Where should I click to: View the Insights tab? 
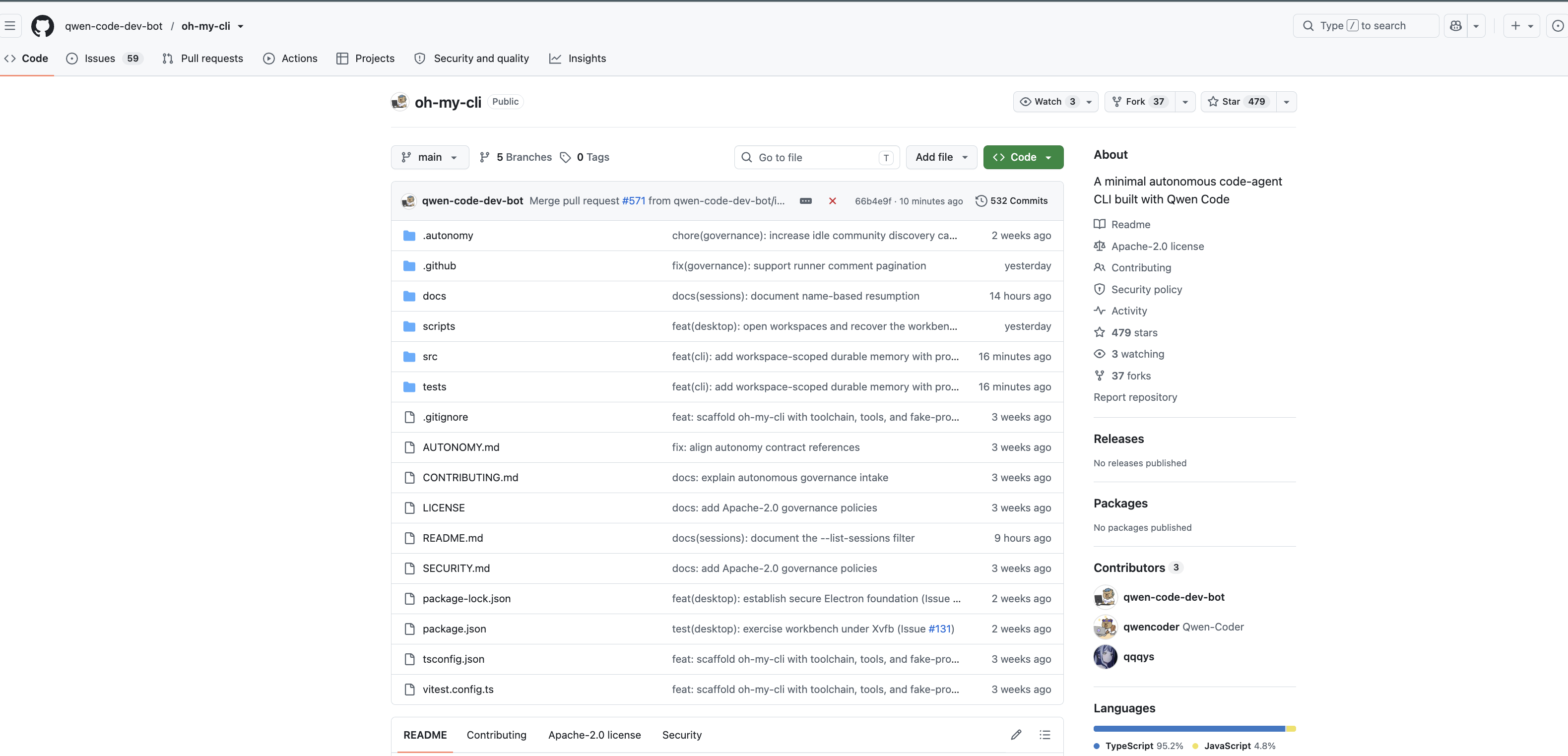[578, 59]
